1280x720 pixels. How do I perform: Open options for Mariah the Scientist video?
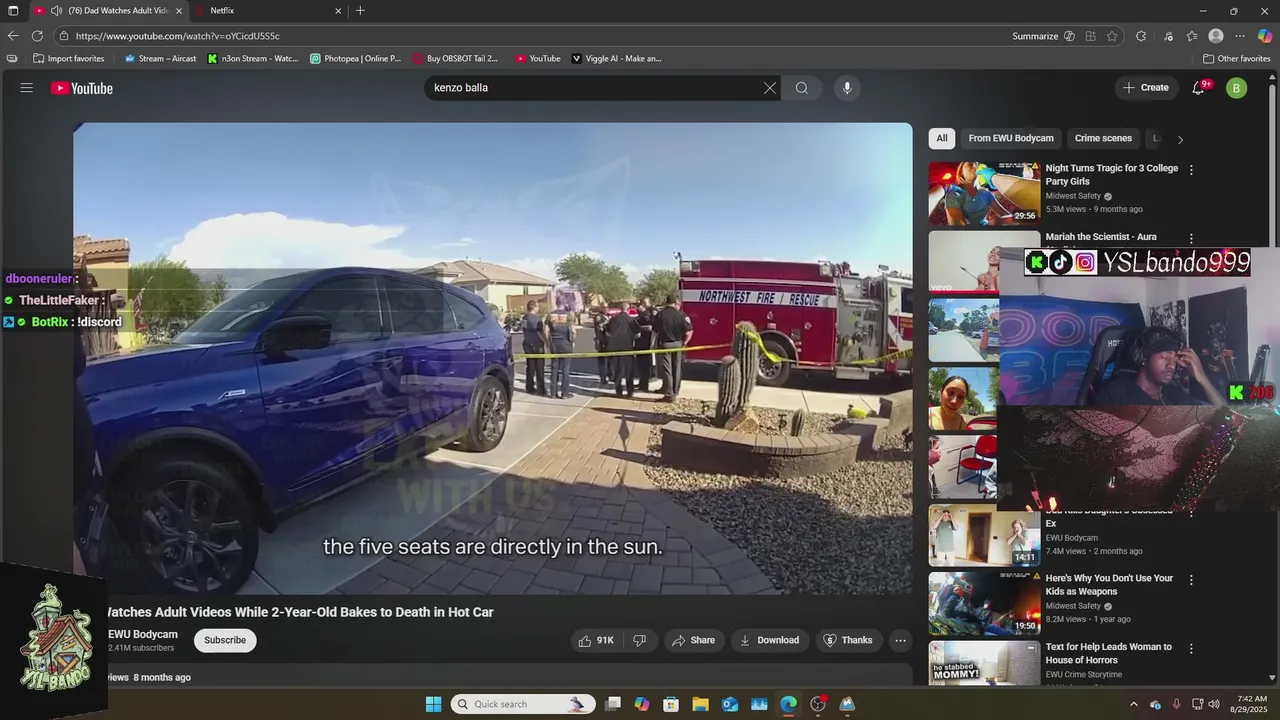click(1191, 239)
